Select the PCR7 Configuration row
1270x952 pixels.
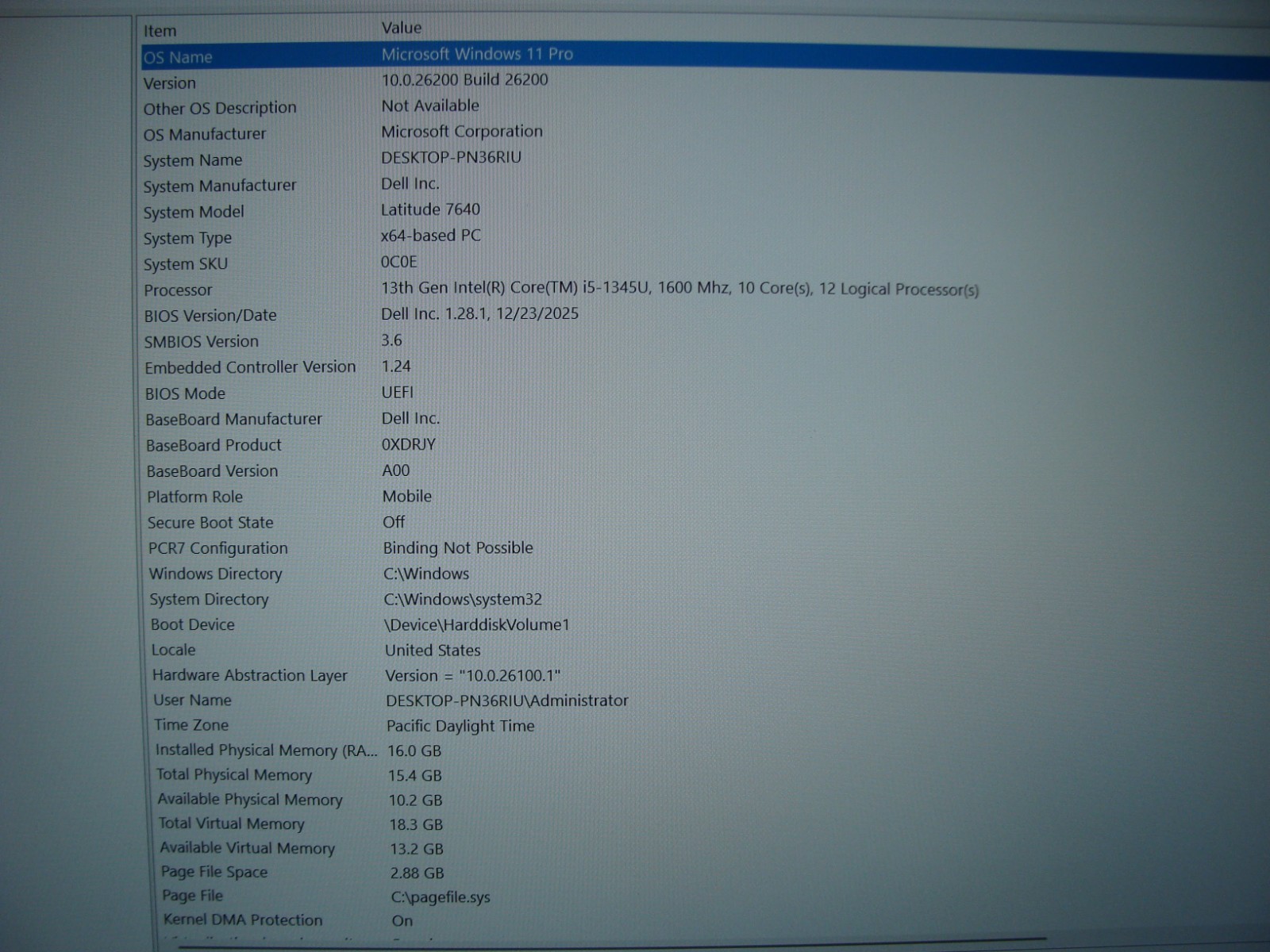218,548
